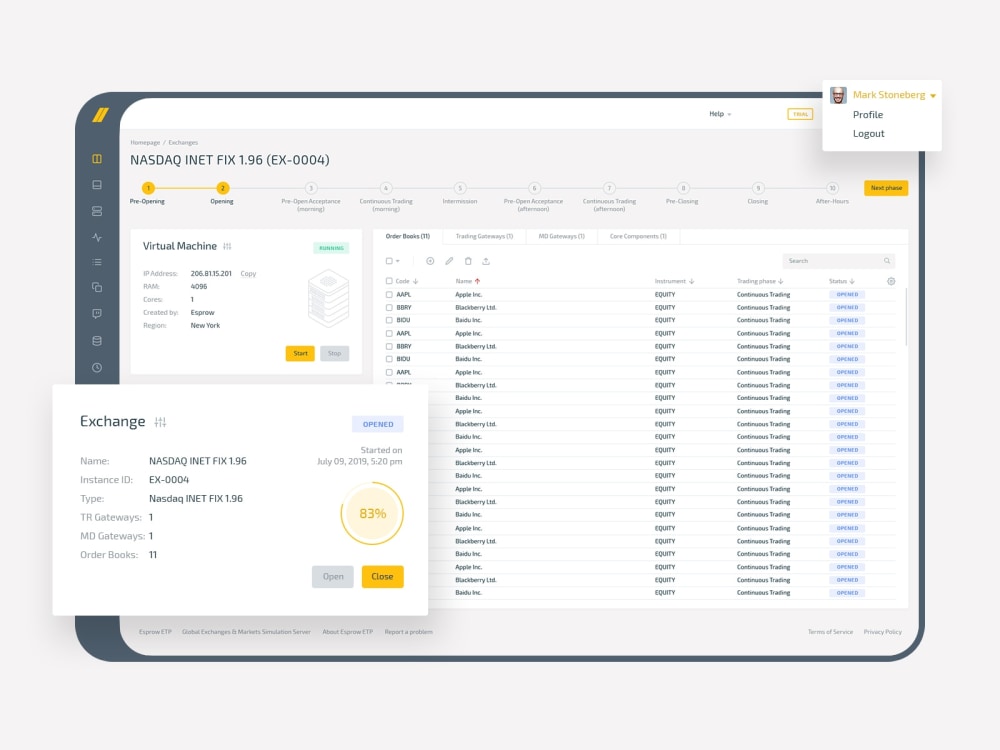1000x750 pixels.
Task: Click the Exchanges breadcrumb link
Action: pos(183,143)
